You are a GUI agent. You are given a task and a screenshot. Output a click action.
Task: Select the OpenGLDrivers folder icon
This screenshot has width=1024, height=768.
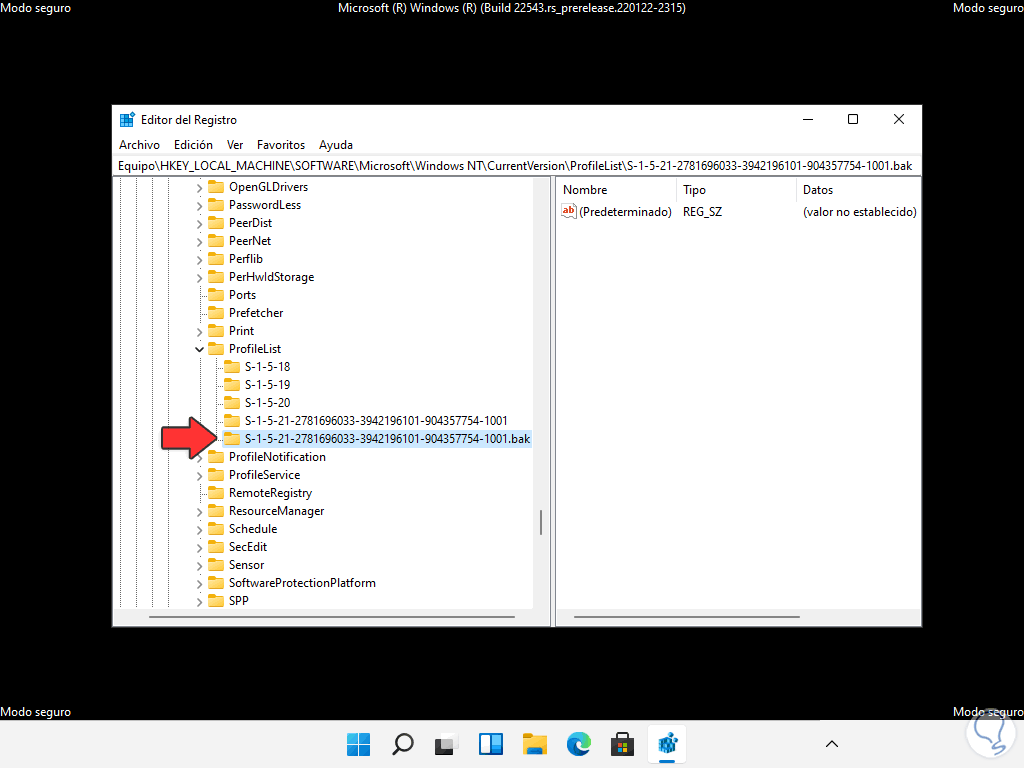pyautogui.click(x=216, y=187)
